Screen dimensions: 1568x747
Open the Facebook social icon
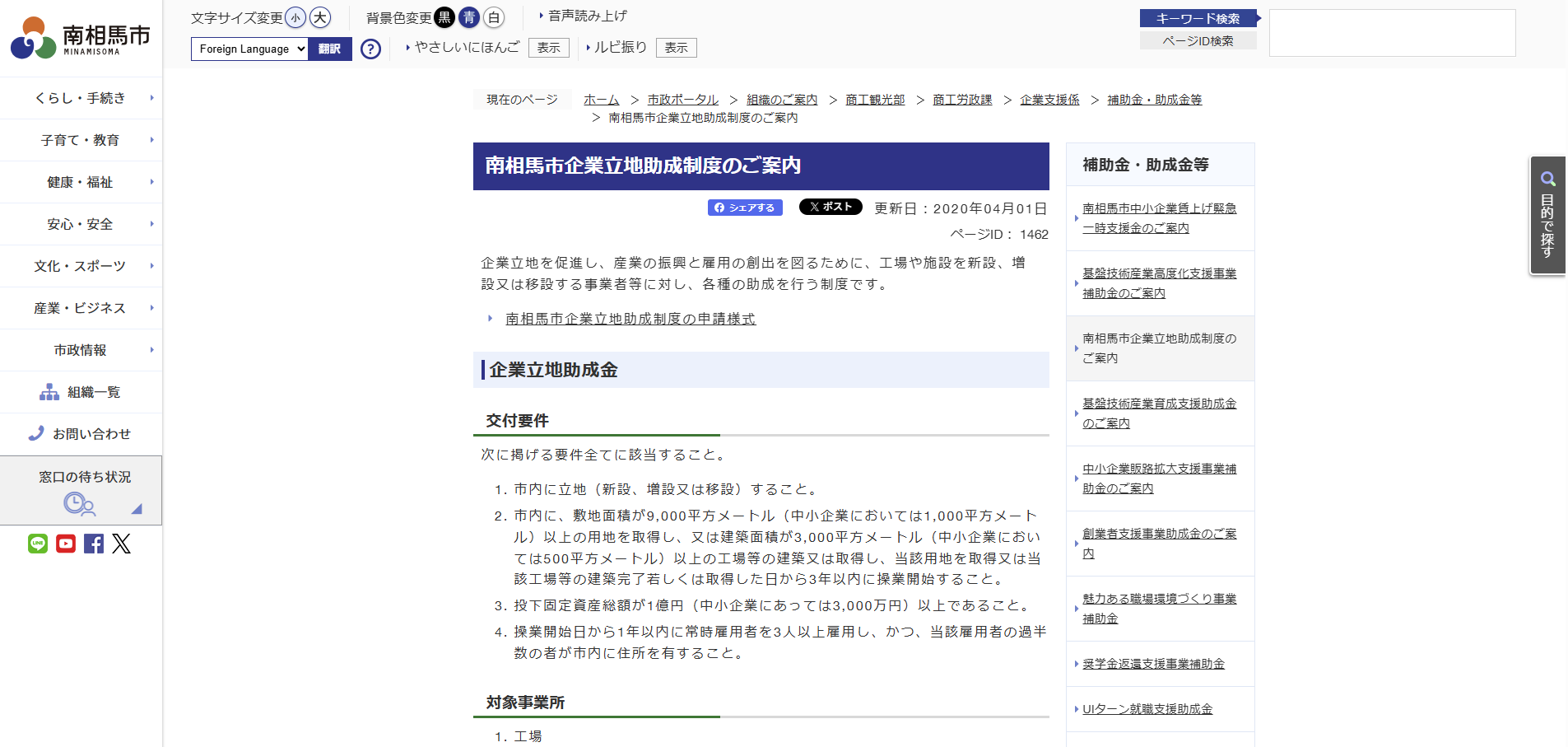click(94, 544)
